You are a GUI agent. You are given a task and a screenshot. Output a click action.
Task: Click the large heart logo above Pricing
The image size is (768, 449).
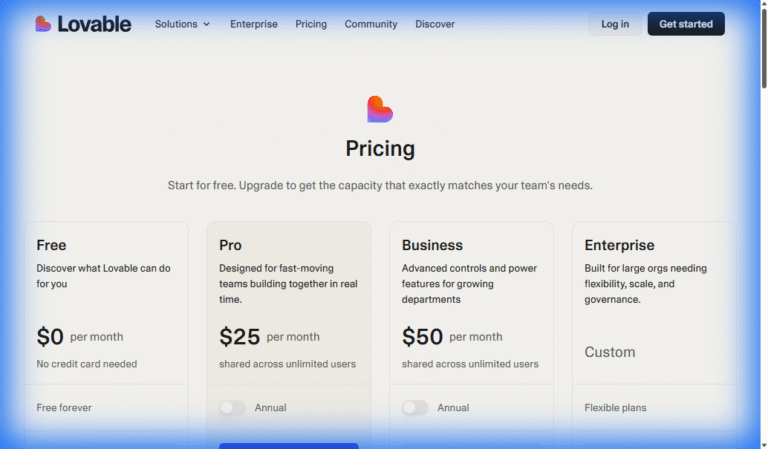pos(380,109)
